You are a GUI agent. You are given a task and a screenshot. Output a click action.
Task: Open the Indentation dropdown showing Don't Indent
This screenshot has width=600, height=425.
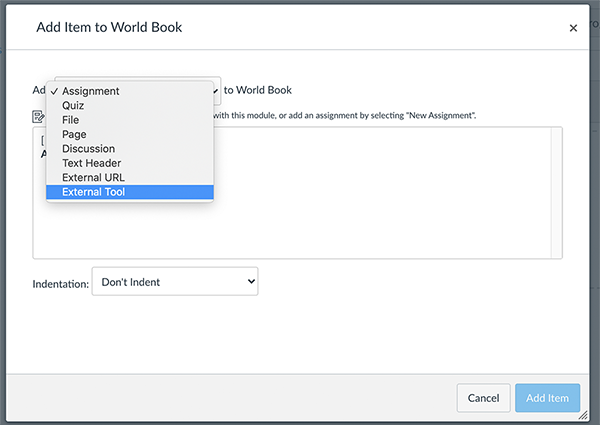coord(175,282)
